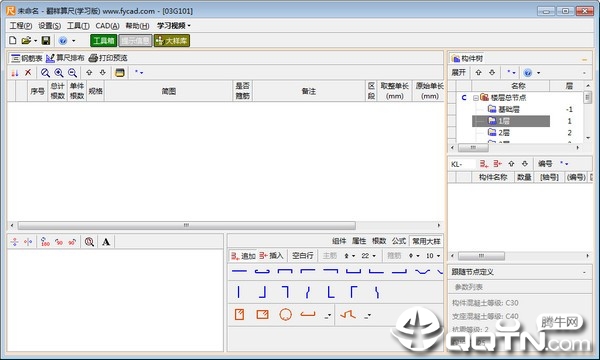Screen dimensions: 600x360
Task: Create a new project file
Action: click(13, 41)
